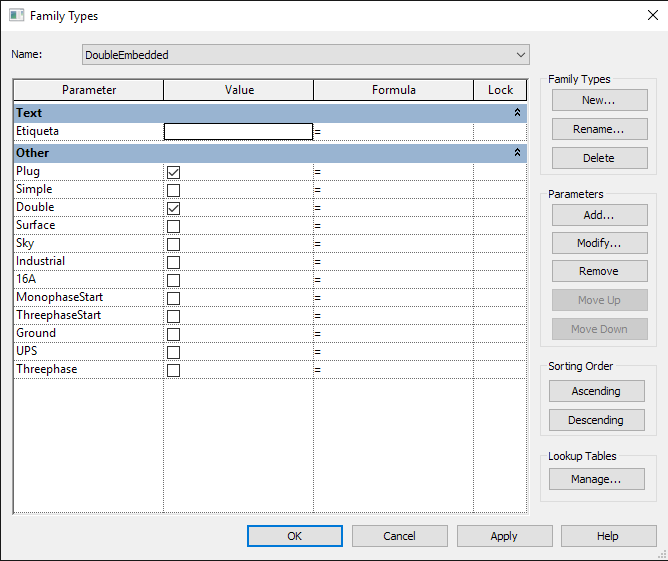Viewport: 668px width, 561px height.
Task: Check the Threephase checkbox
Action: coord(173,370)
